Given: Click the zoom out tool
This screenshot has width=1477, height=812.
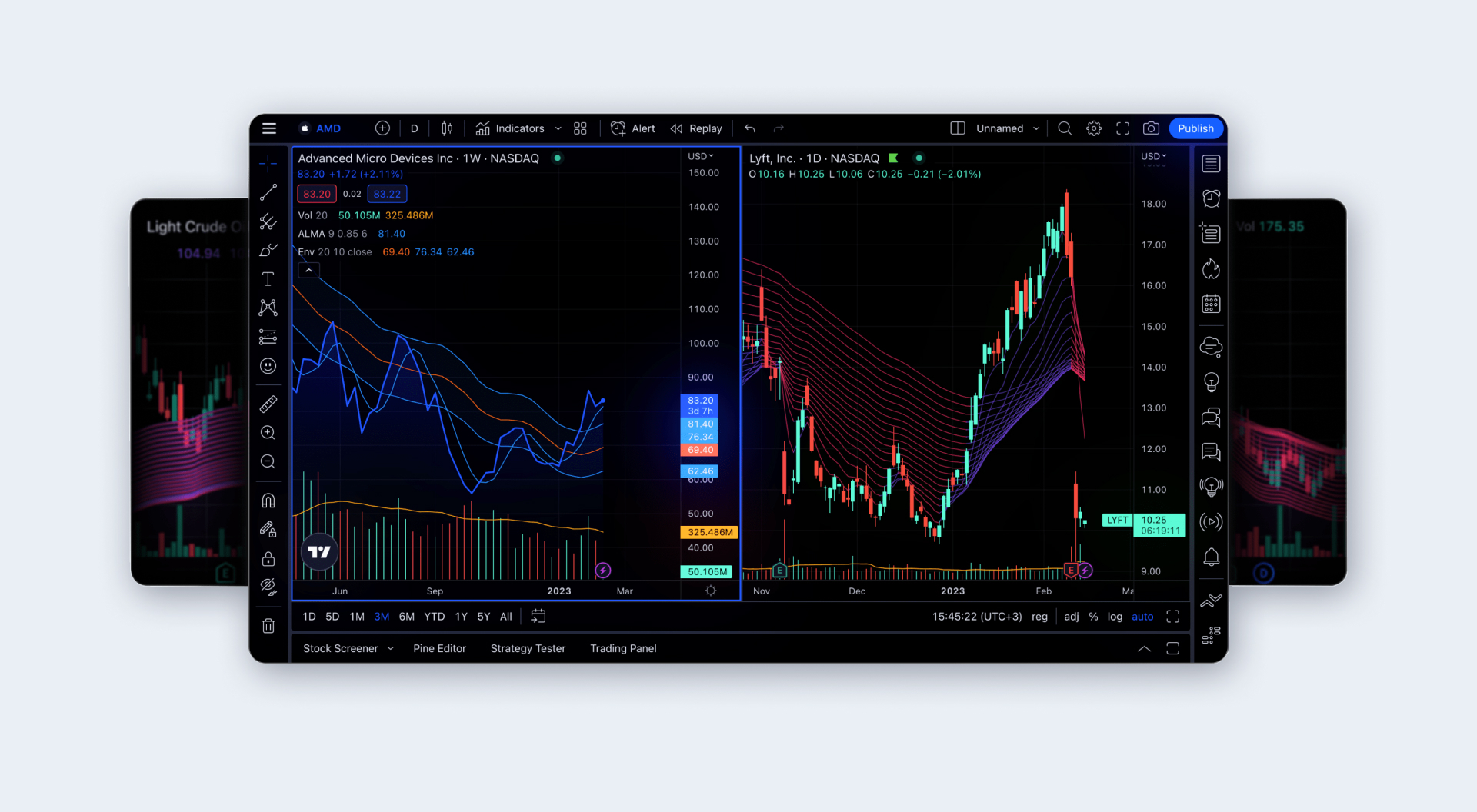Looking at the screenshot, I should tap(268, 461).
